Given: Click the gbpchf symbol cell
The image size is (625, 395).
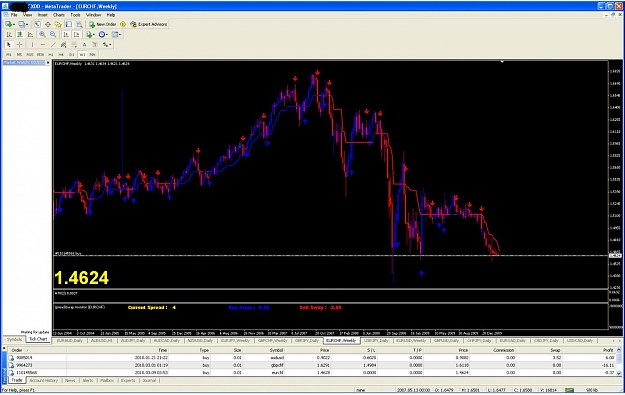Looking at the screenshot, I should 277,365.
